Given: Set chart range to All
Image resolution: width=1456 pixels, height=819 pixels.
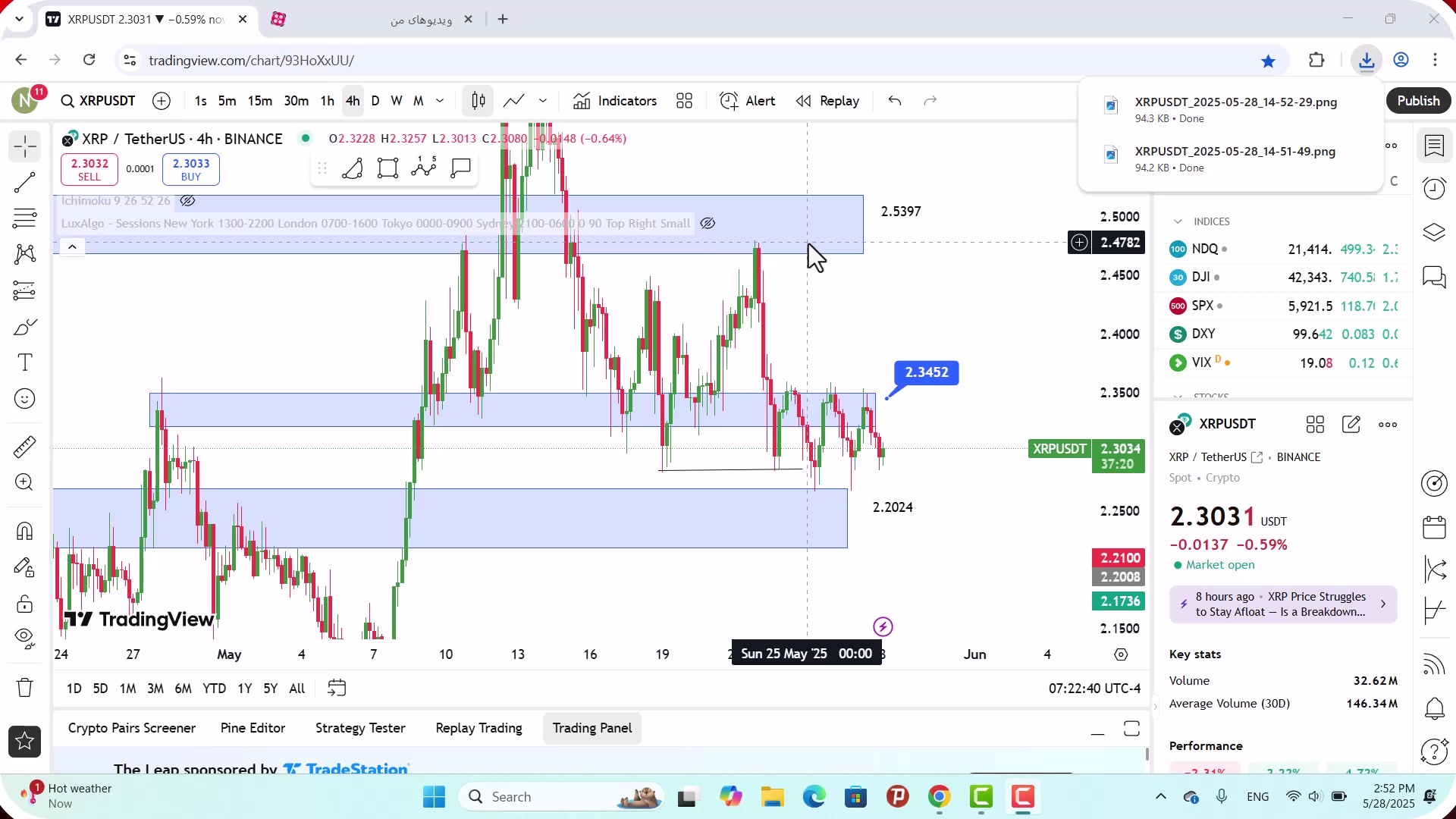Looking at the screenshot, I should click(297, 689).
